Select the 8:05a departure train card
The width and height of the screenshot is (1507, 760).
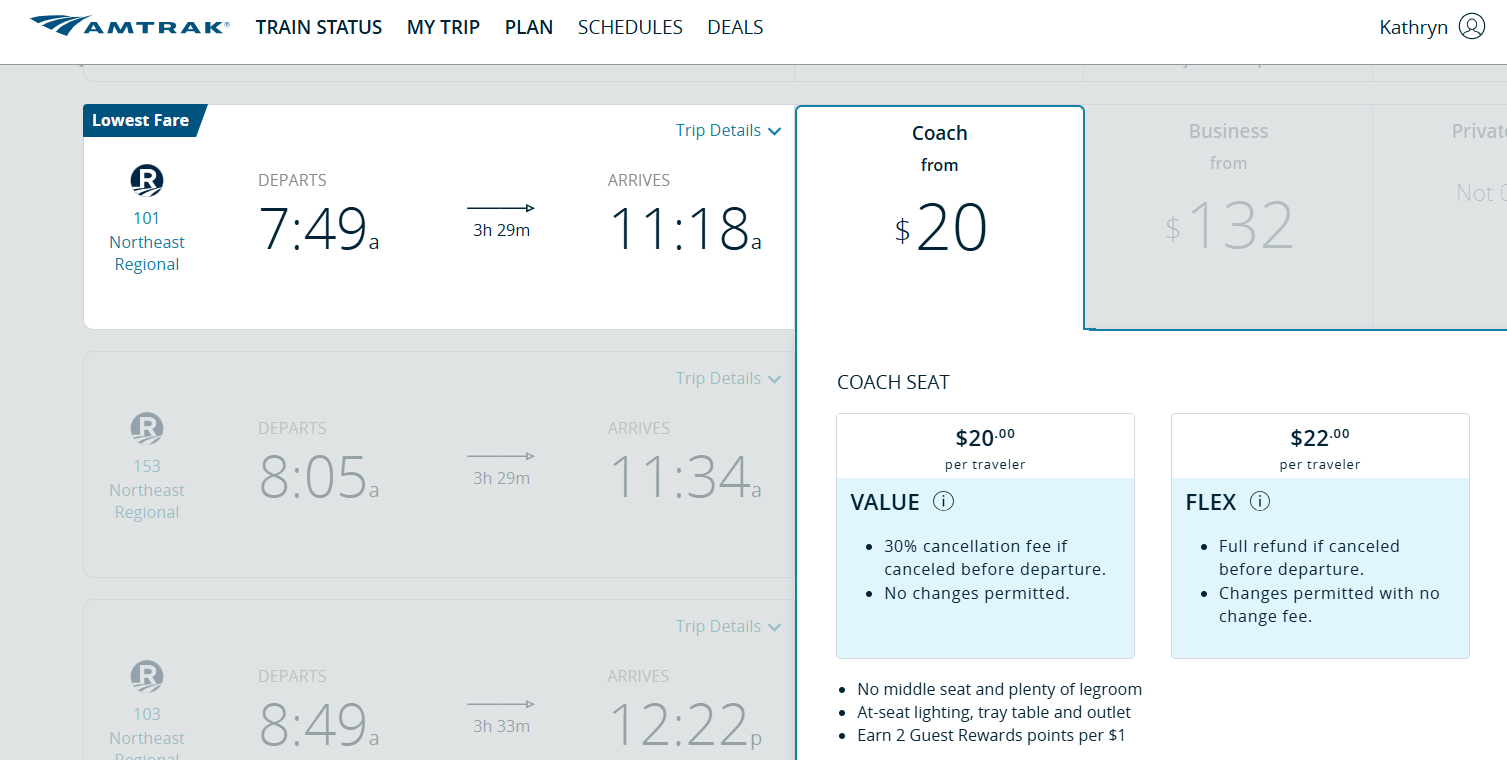[x=439, y=464]
